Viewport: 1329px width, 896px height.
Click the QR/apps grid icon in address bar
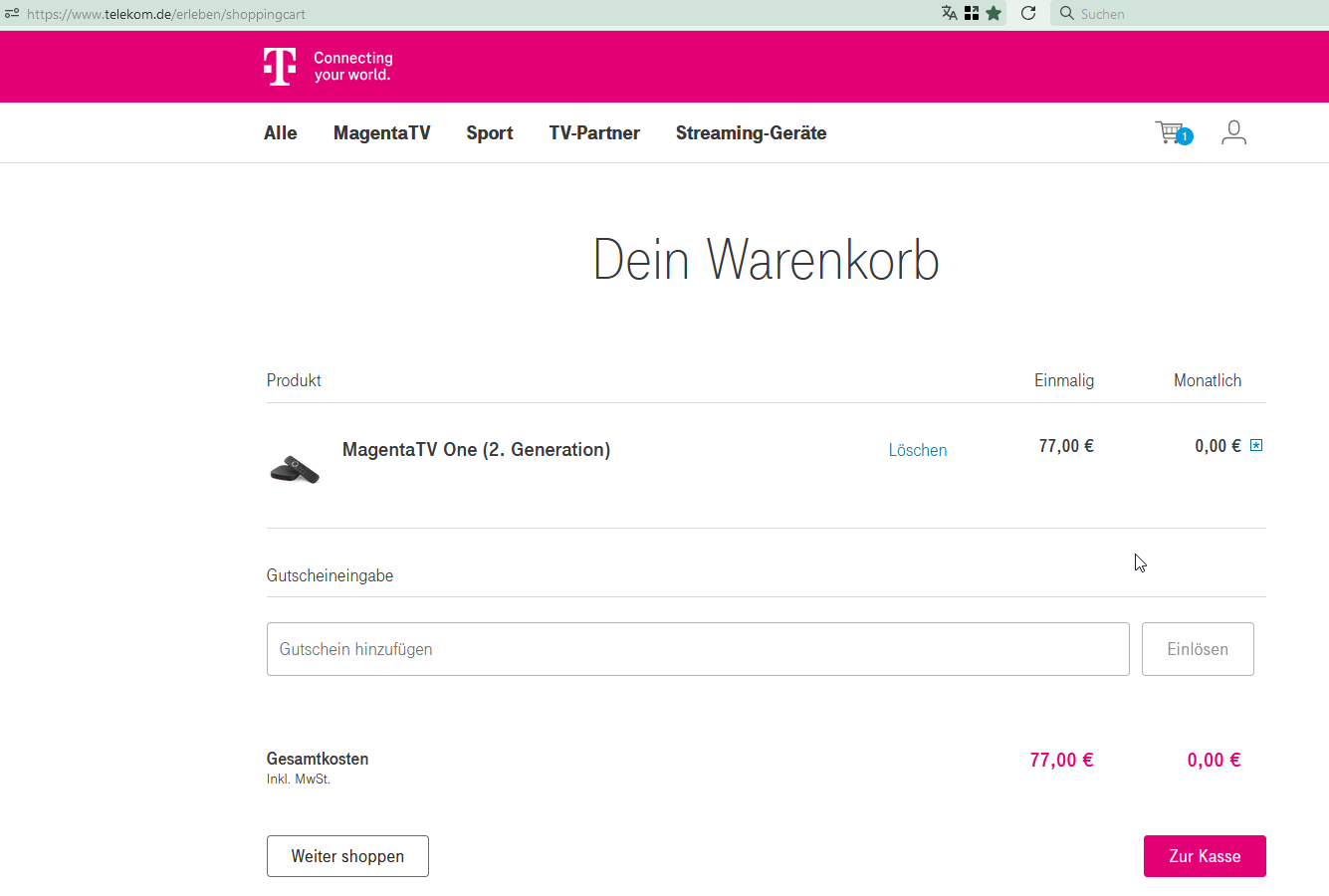[972, 13]
